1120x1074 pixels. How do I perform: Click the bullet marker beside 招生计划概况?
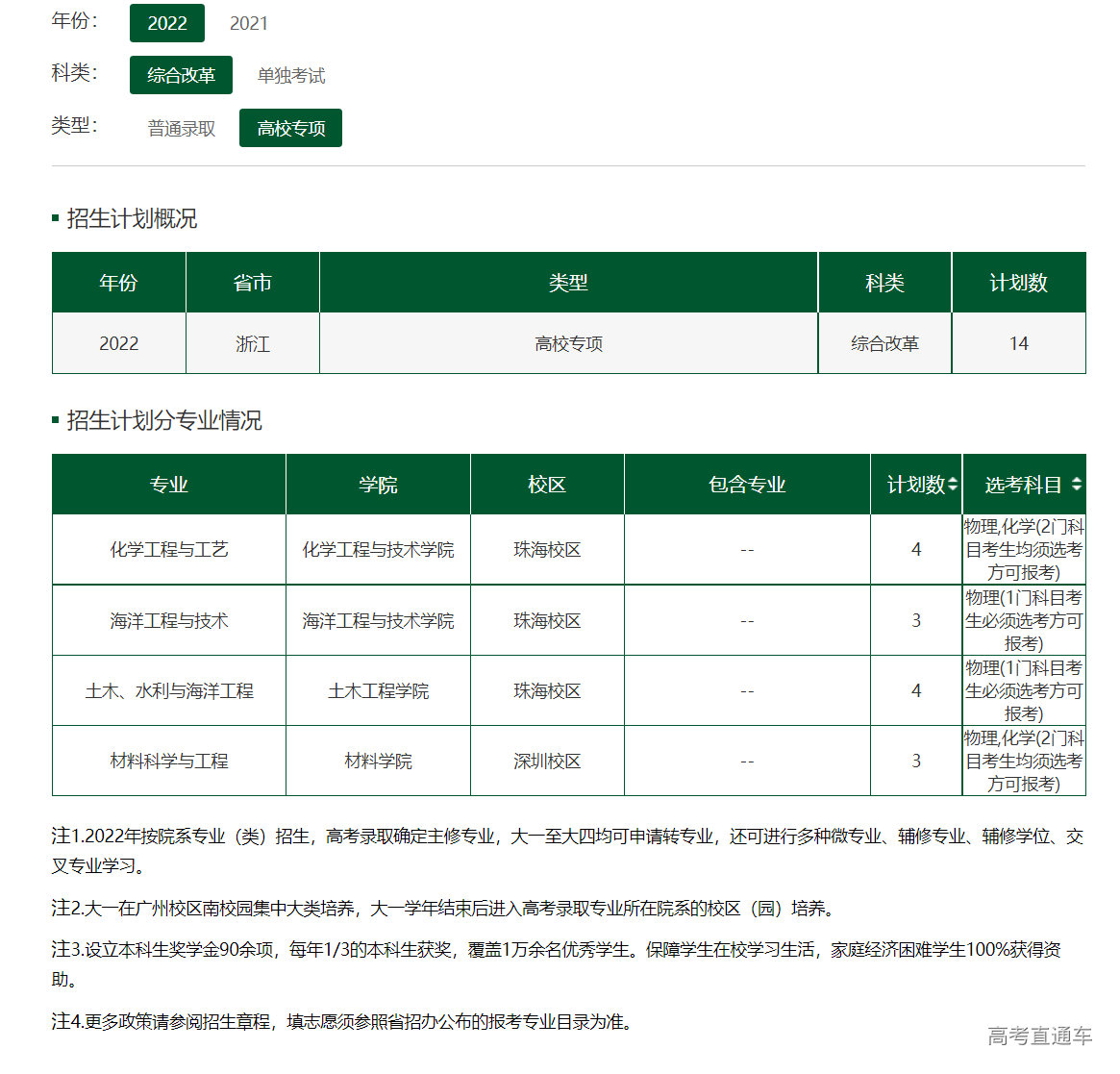click(x=55, y=216)
